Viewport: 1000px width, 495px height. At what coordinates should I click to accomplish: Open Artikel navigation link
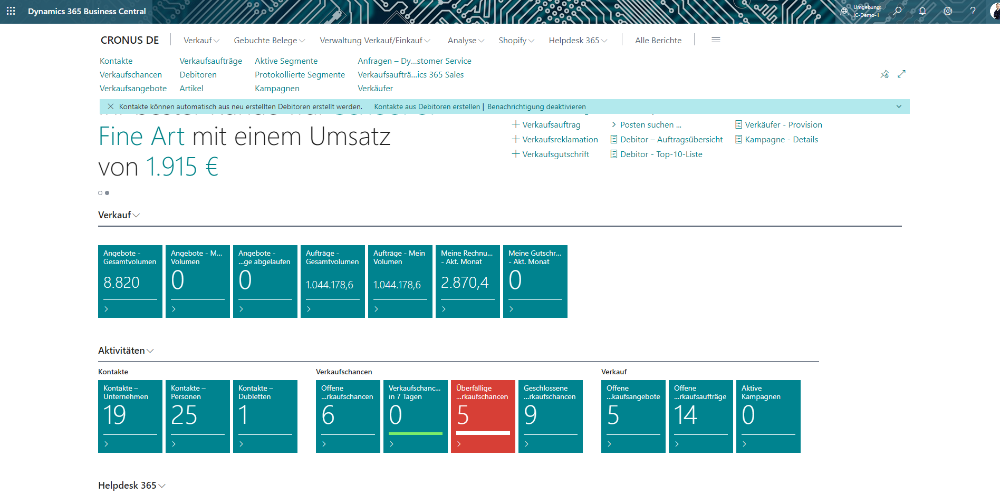coord(191,89)
